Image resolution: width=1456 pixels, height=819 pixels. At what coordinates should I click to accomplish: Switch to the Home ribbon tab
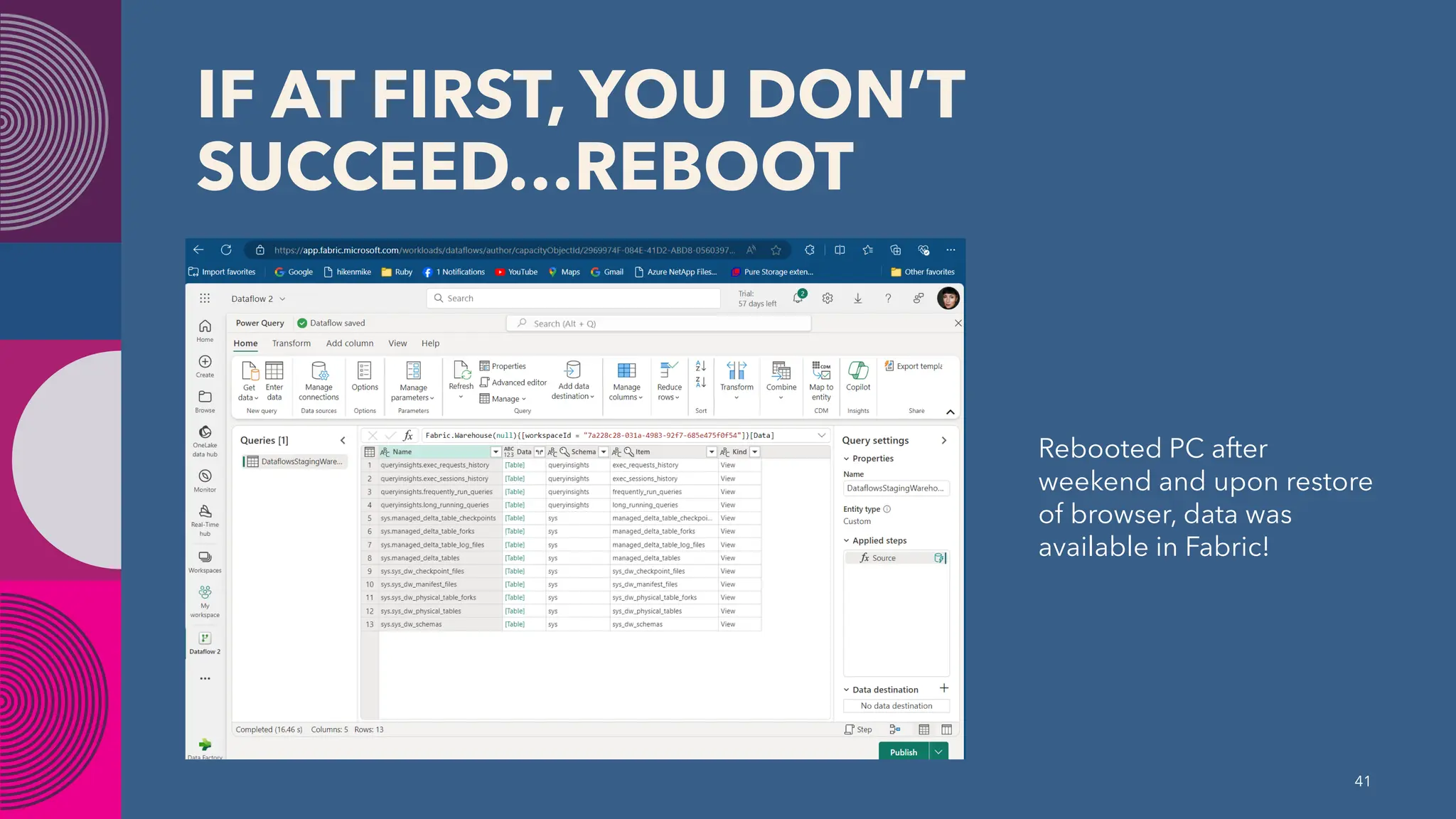246,343
